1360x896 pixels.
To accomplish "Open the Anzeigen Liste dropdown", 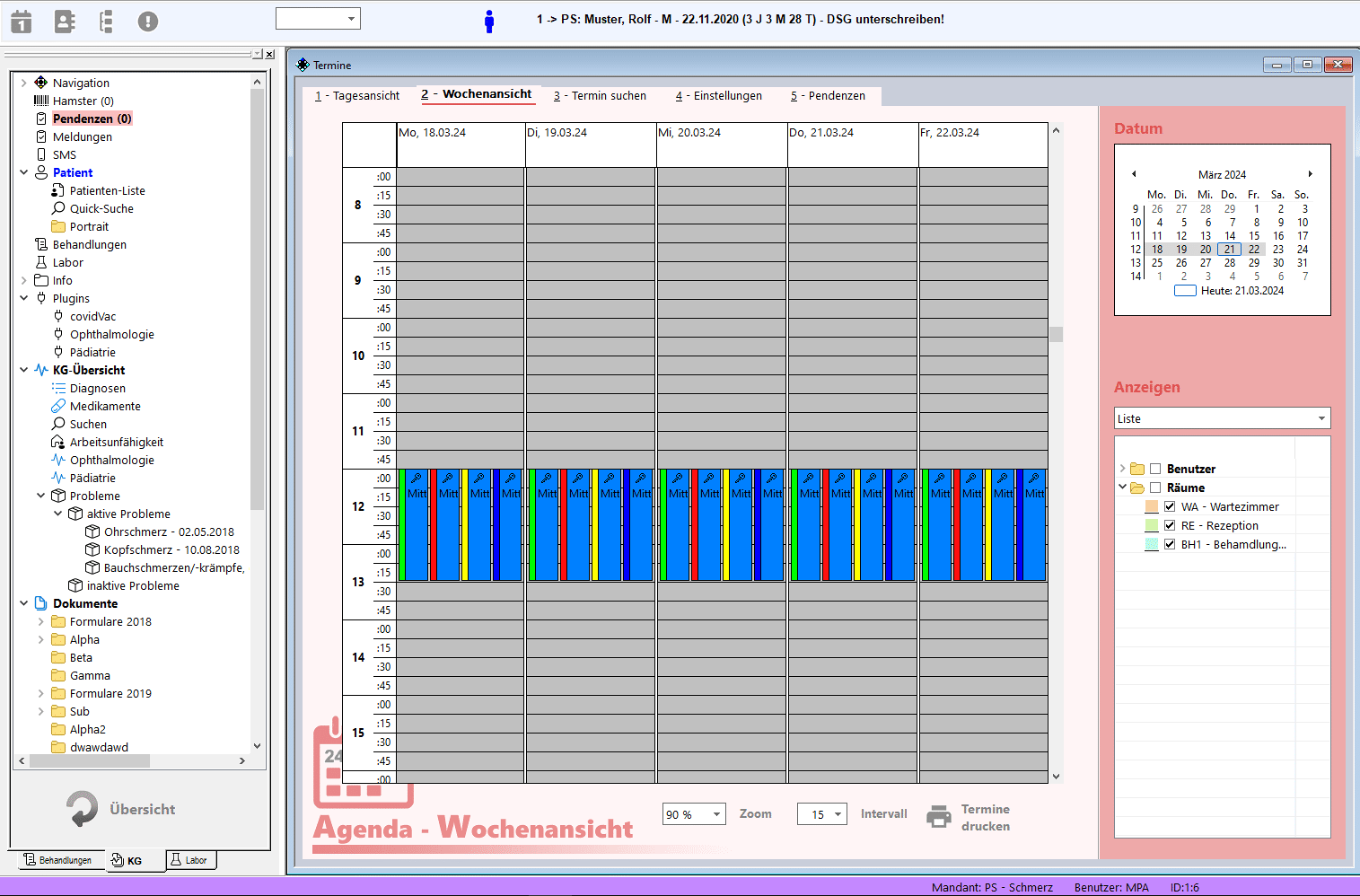I will 1222,418.
